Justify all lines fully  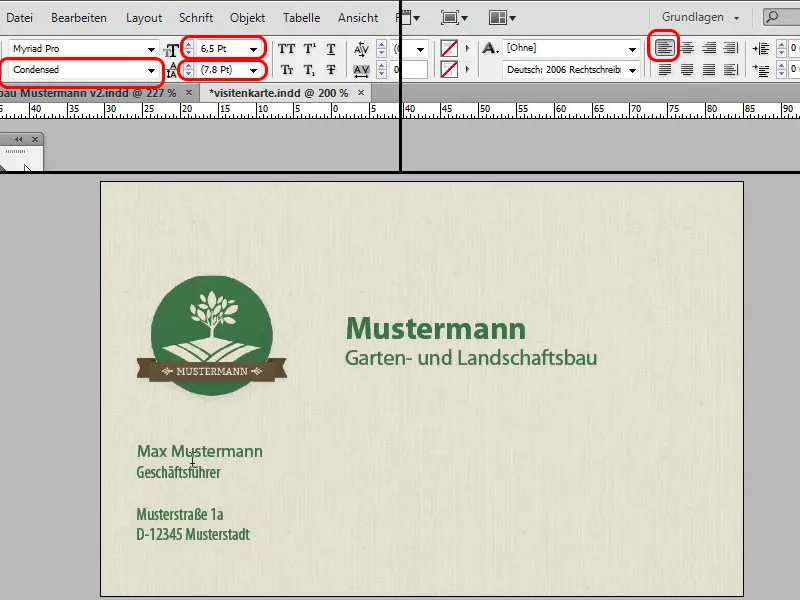[x=709, y=69]
